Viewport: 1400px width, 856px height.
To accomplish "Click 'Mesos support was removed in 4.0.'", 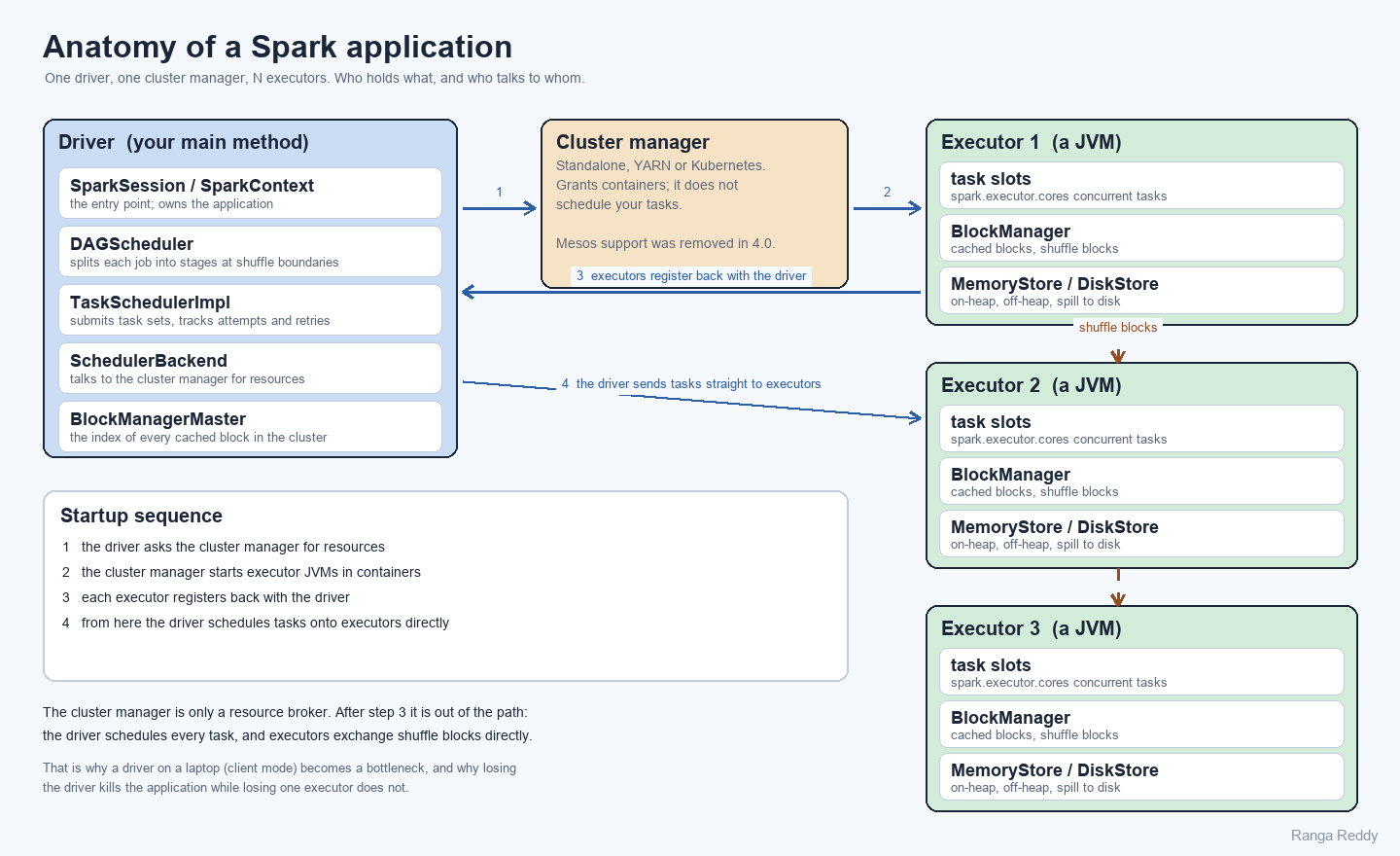I will [666, 243].
